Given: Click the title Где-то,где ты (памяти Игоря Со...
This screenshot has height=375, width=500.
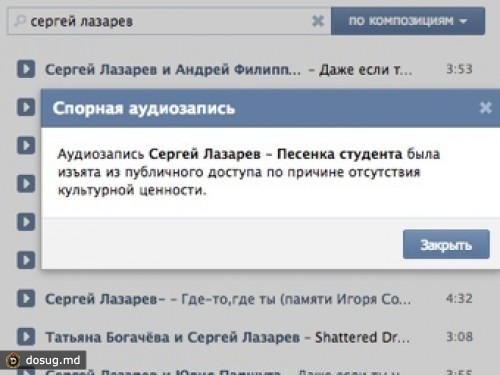Looking at the screenshot, I should tap(296, 299).
